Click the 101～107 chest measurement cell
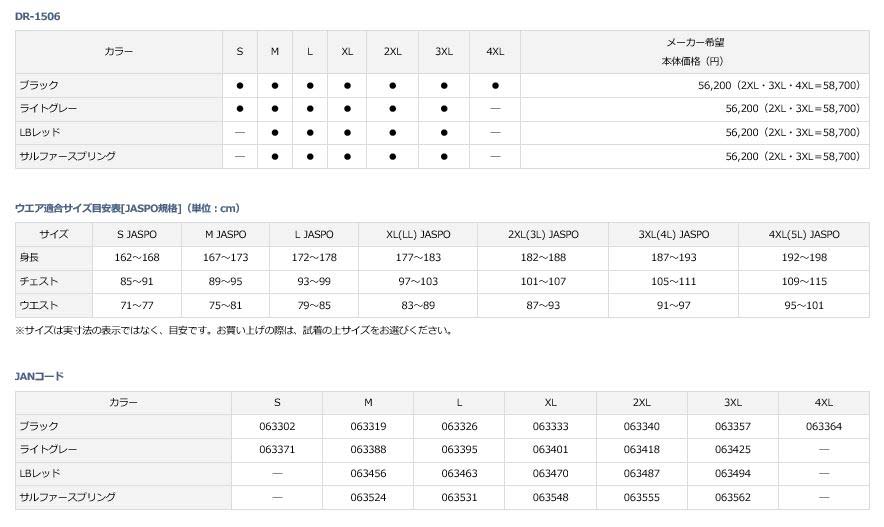The image size is (884, 527). pos(543,282)
